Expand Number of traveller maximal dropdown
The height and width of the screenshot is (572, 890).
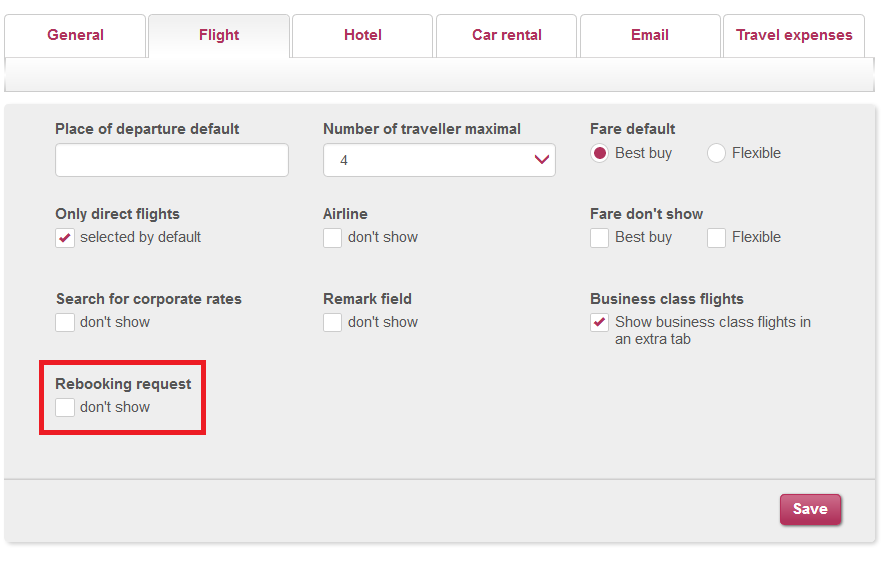point(439,160)
